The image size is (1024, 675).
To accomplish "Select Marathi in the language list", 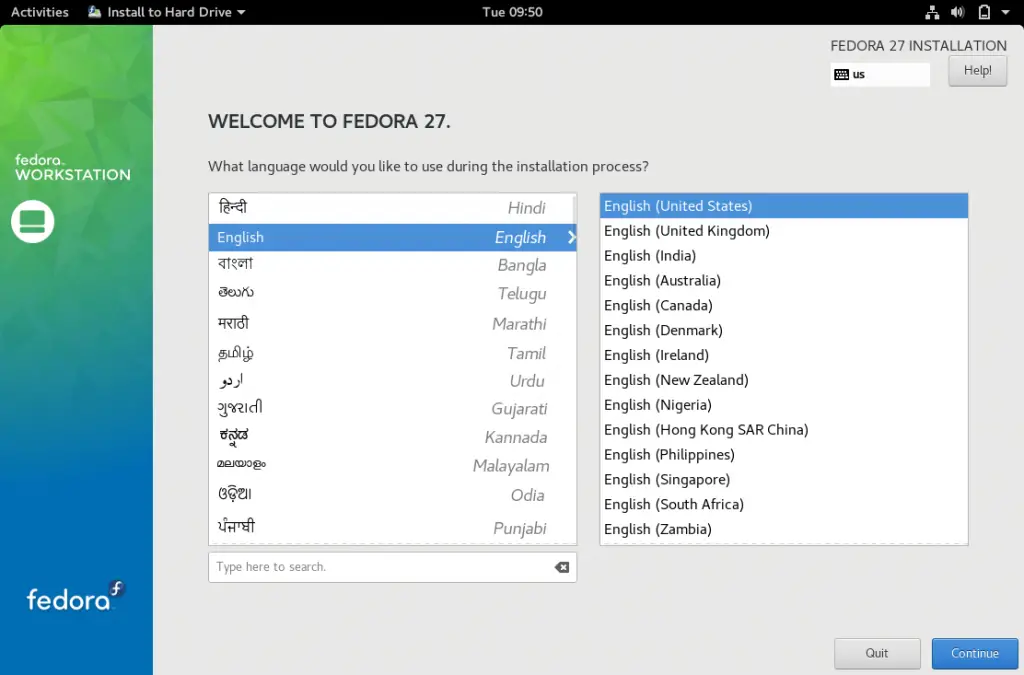I will point(392,323).
